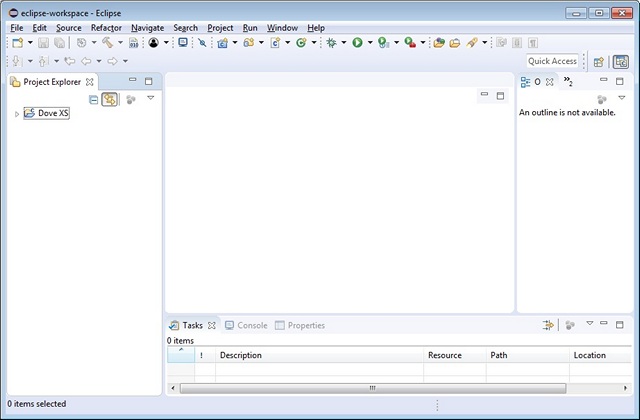
Task: Click the Forward navigation arrow
Action: 112,61
